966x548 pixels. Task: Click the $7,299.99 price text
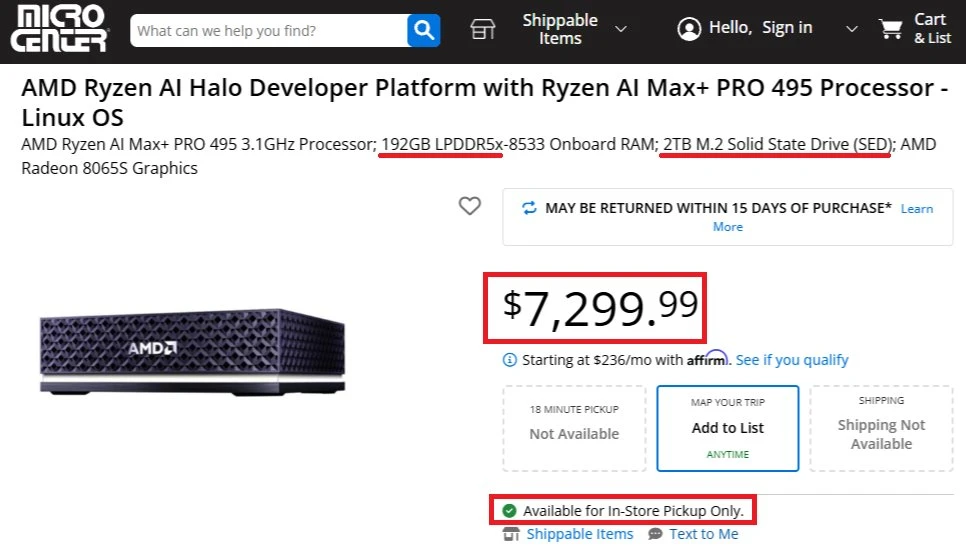coord(600,308)
